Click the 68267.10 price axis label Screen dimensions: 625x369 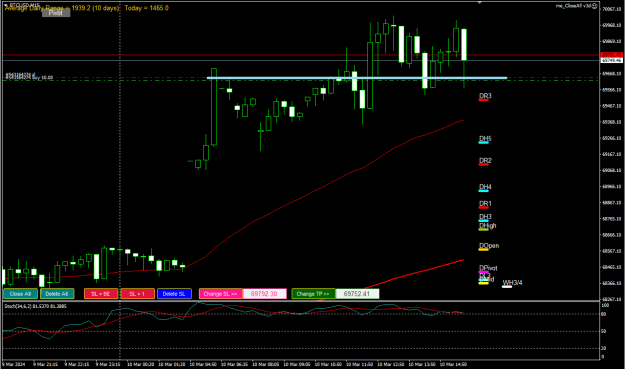[x=612, y=299]
